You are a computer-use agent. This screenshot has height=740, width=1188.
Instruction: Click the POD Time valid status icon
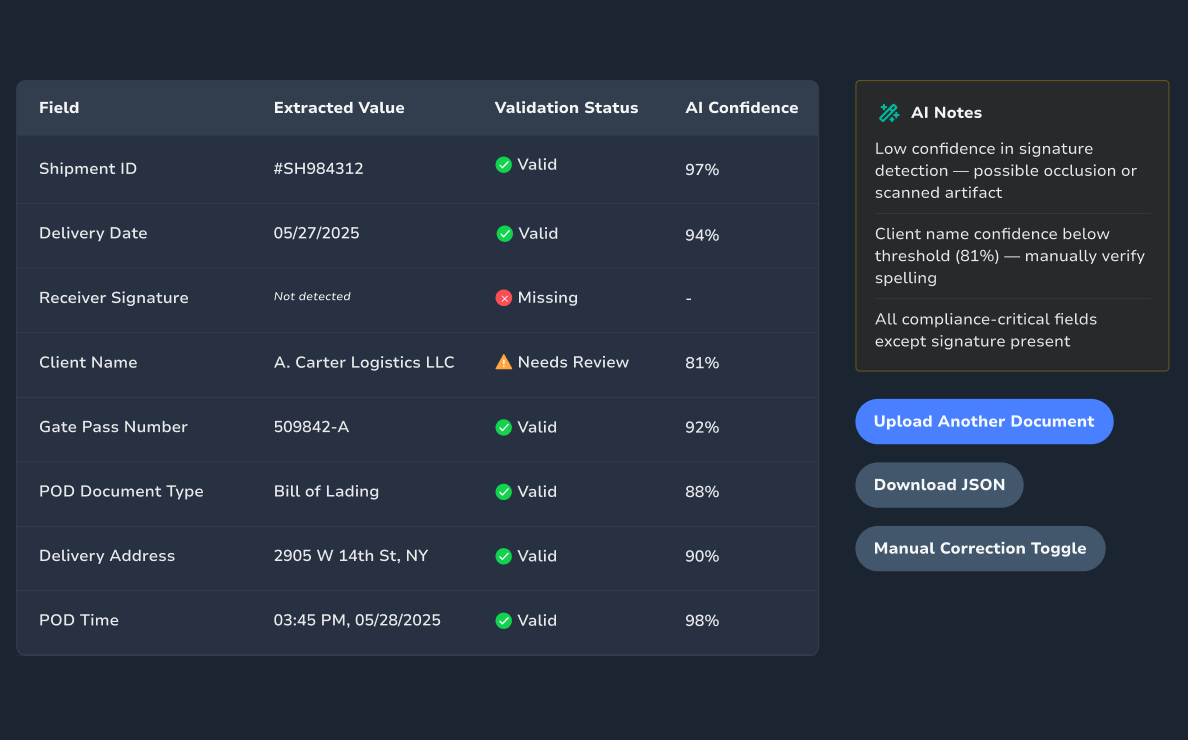pos(504,621)
